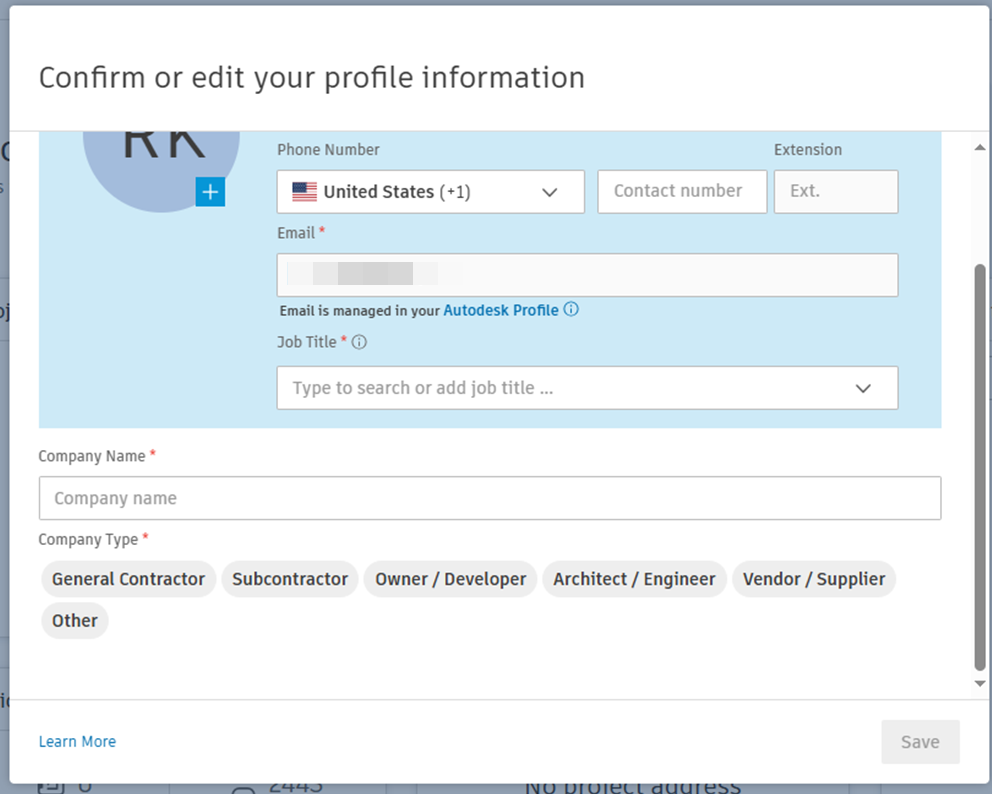
Task: Click the Autodesk Profile link
Action: (x=500, y=310)
